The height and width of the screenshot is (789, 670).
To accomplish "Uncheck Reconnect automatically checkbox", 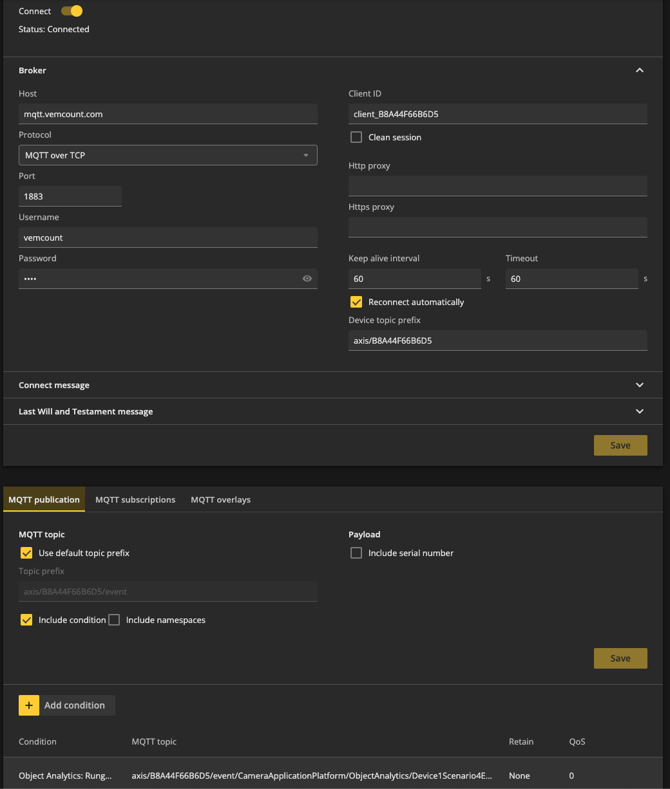I will (356, 302).
